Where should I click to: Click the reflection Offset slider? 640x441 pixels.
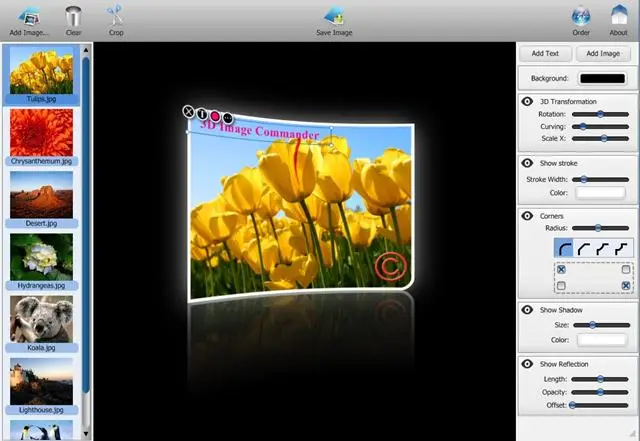click(600, 405)
